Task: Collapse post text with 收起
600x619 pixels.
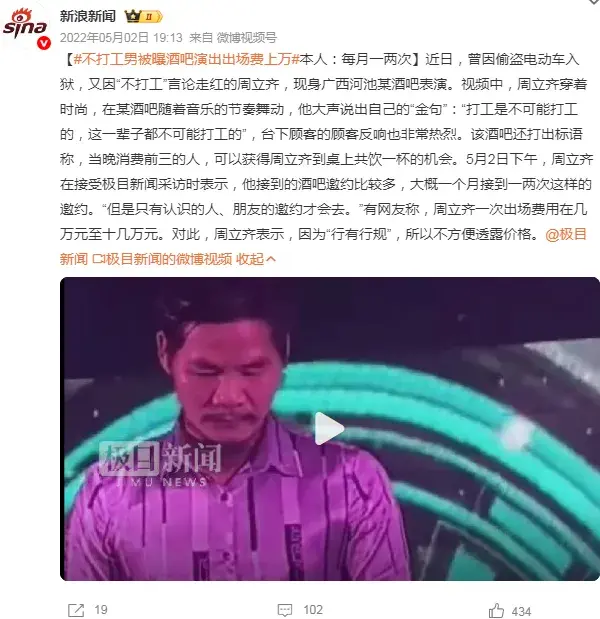Action: (x=249, y=259)
